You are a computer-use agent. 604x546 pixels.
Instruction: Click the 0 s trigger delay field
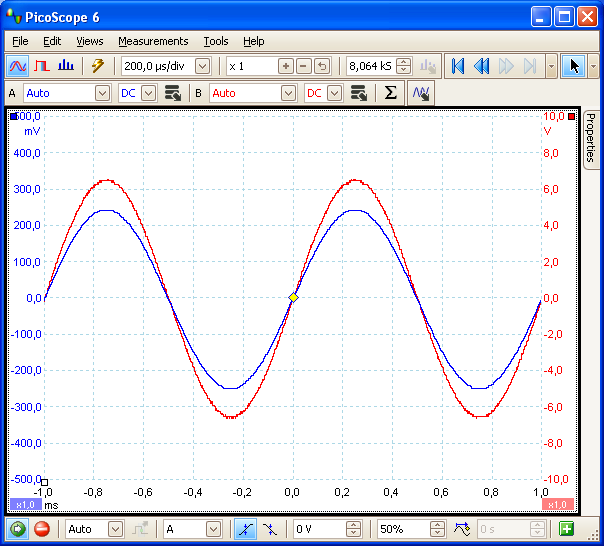pyautogui.click(x=504, y=529)
